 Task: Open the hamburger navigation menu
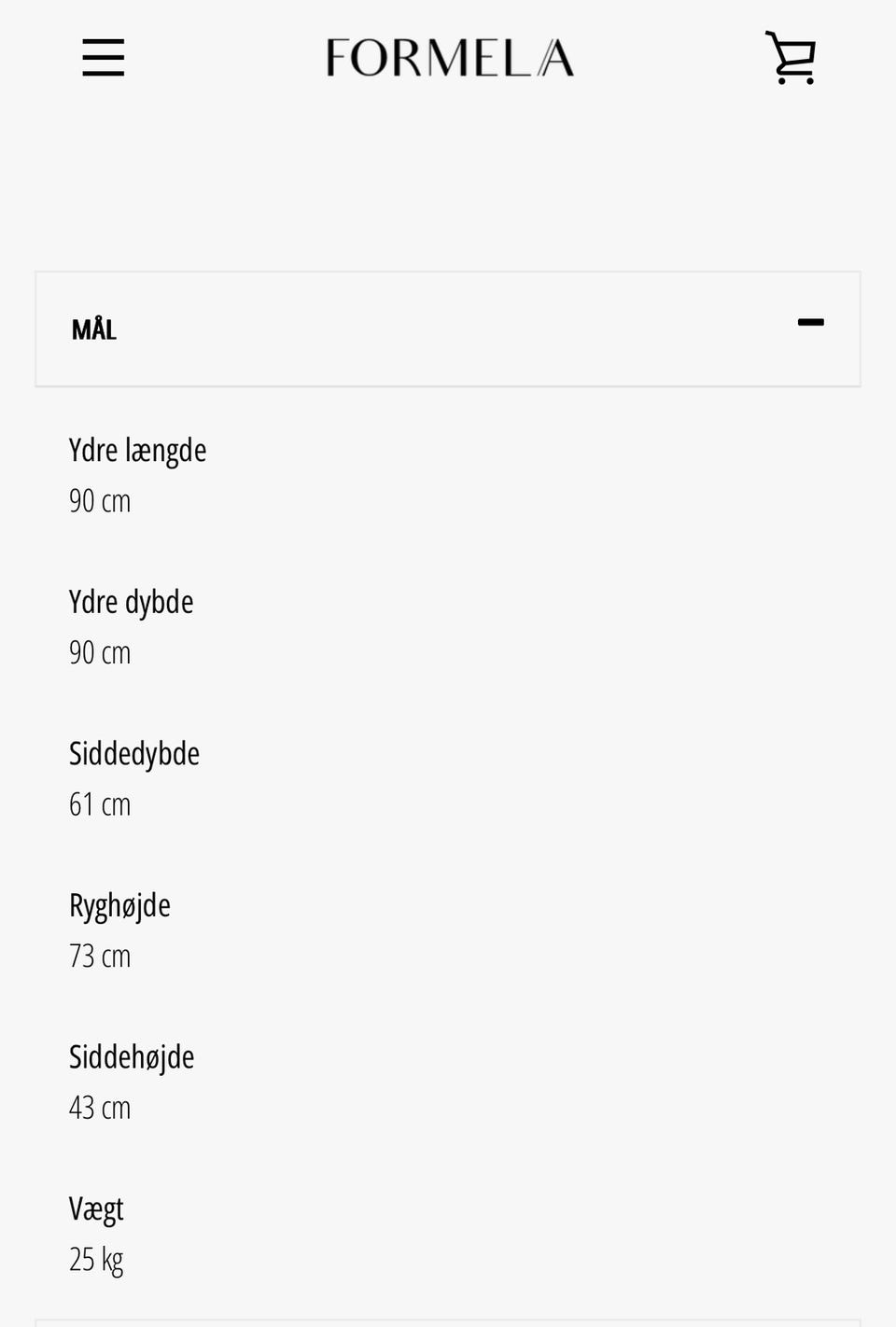click(x=103, y=58)
